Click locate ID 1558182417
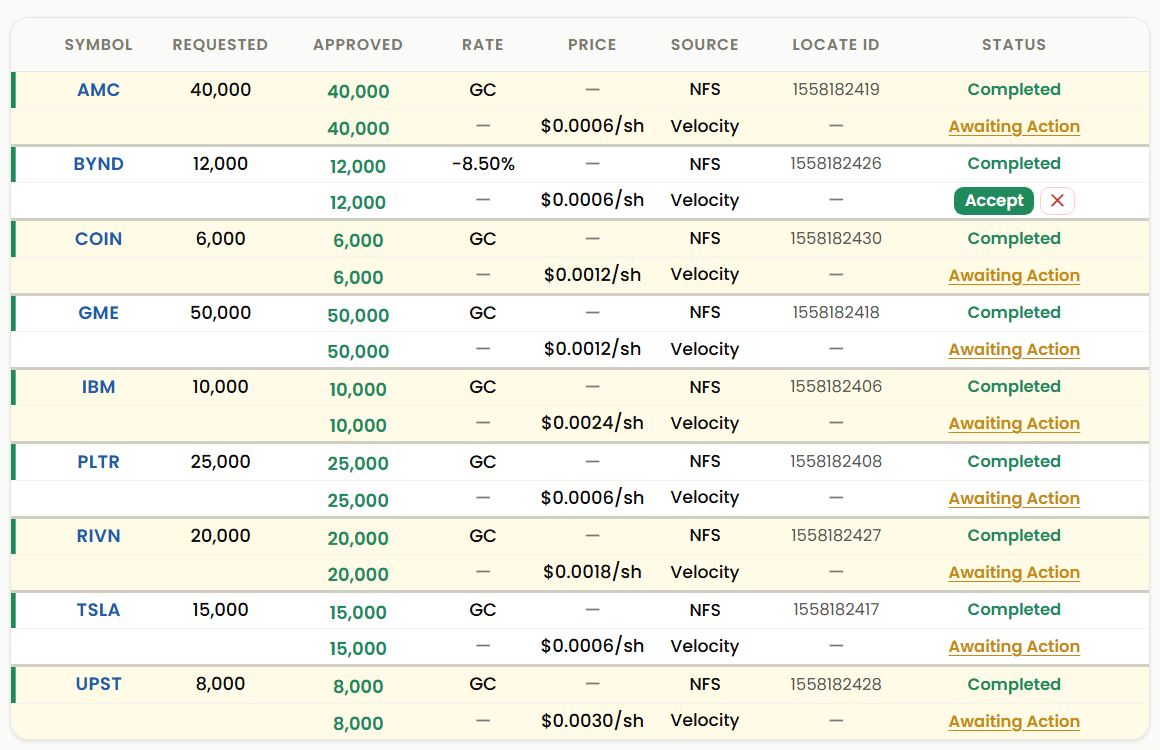Image resolution: width=1160 pixels, height=750 pixels. coord(836,609)
